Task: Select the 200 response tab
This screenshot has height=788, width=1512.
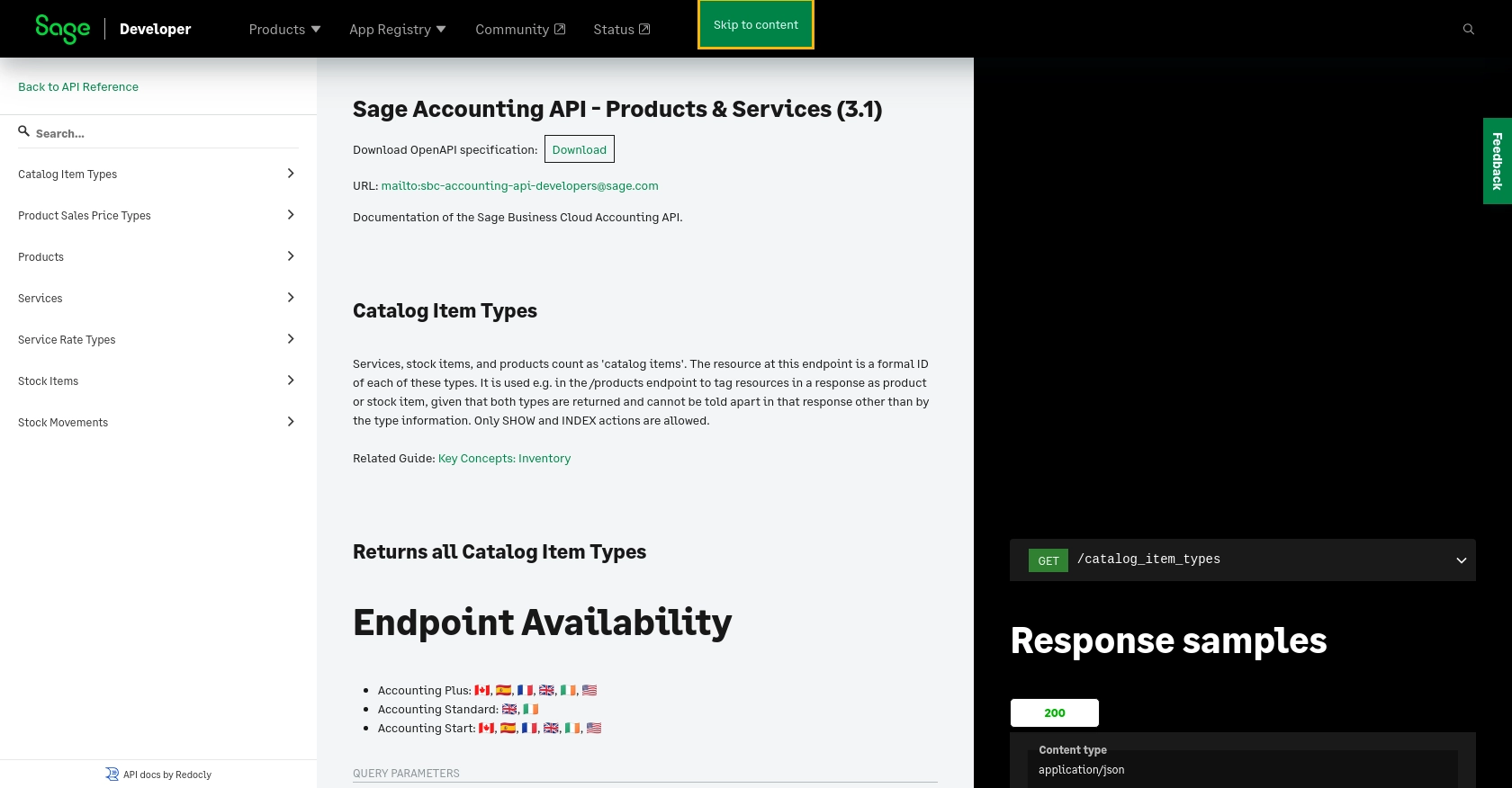Action: click(1055, 712)
